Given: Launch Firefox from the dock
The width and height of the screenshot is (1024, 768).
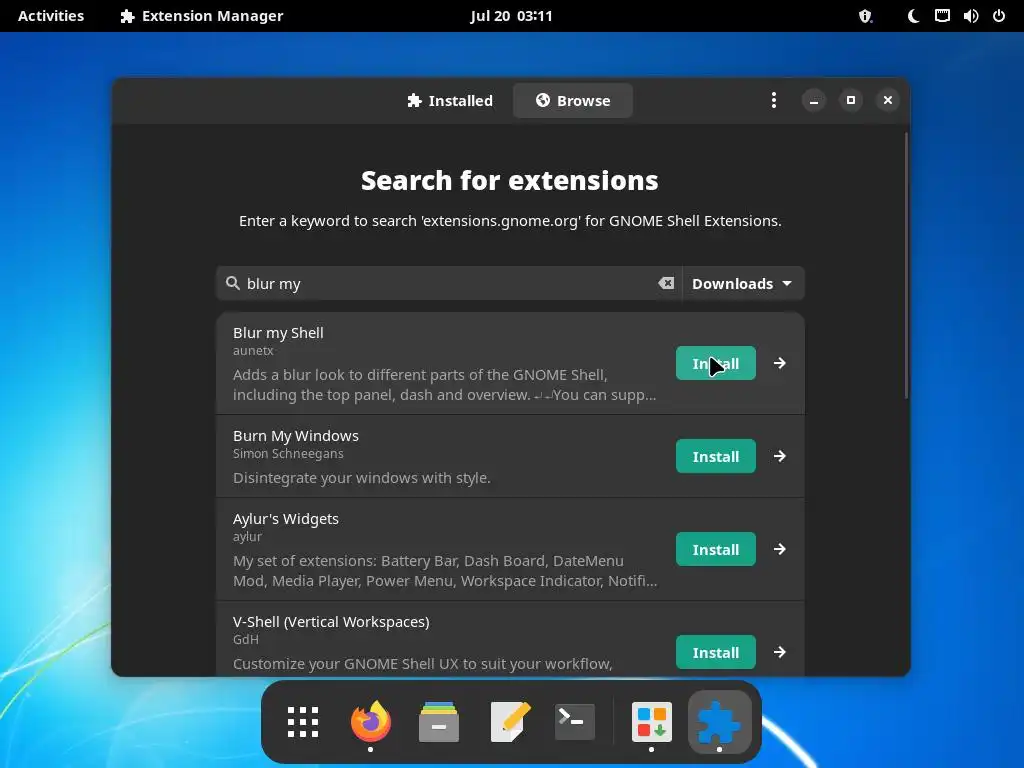Looking at the screenshot, I should 371,722.
